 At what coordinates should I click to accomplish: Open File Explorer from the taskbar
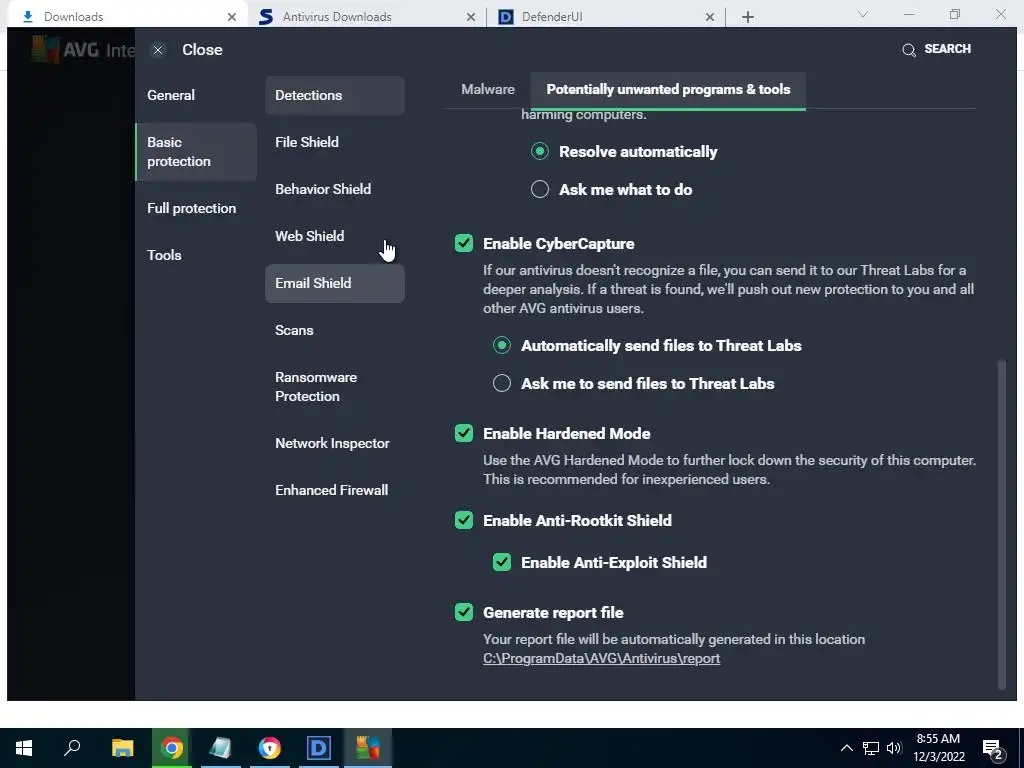[x=122, y=748]
